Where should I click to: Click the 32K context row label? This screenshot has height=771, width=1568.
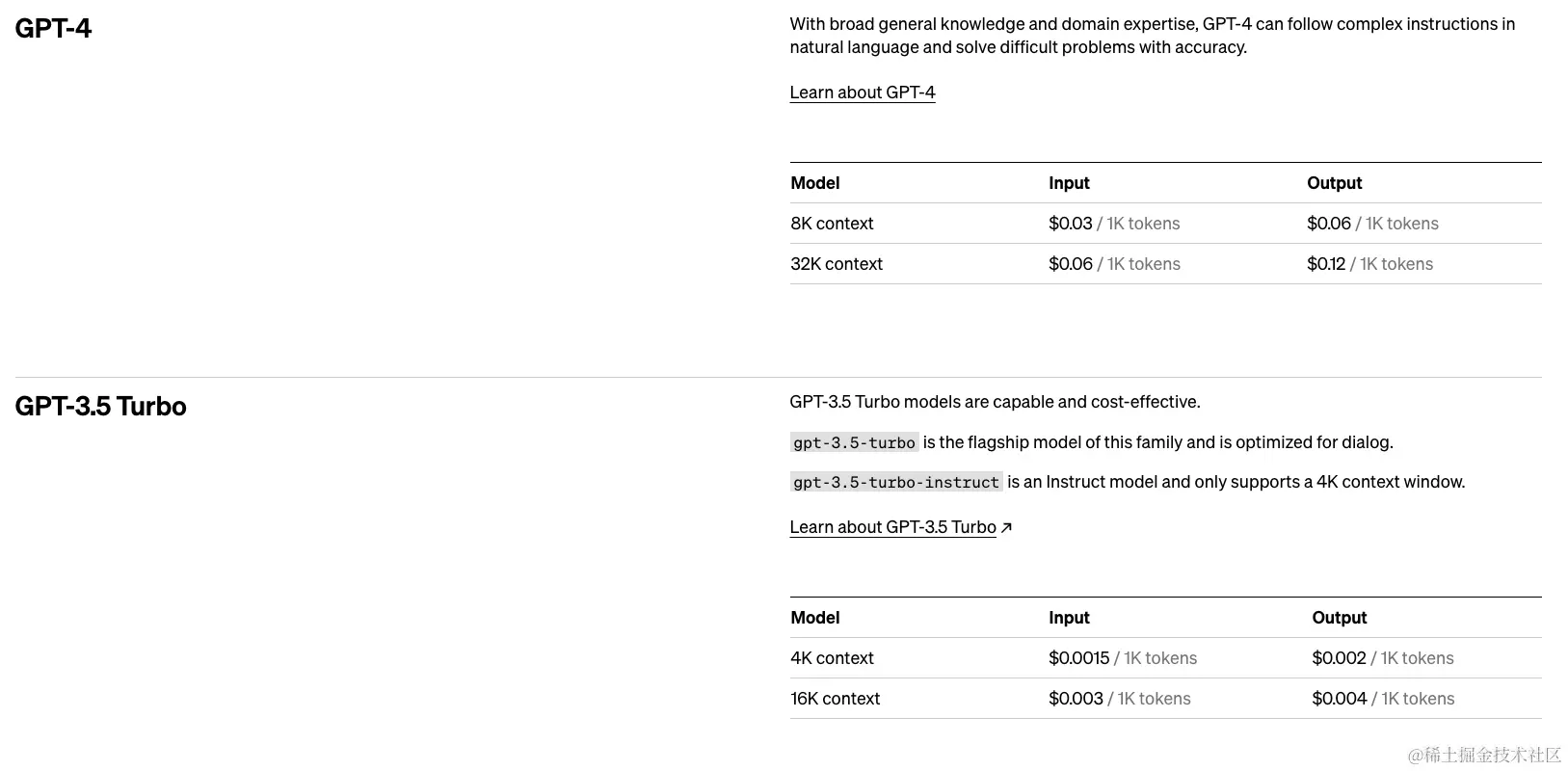(837, 264)
